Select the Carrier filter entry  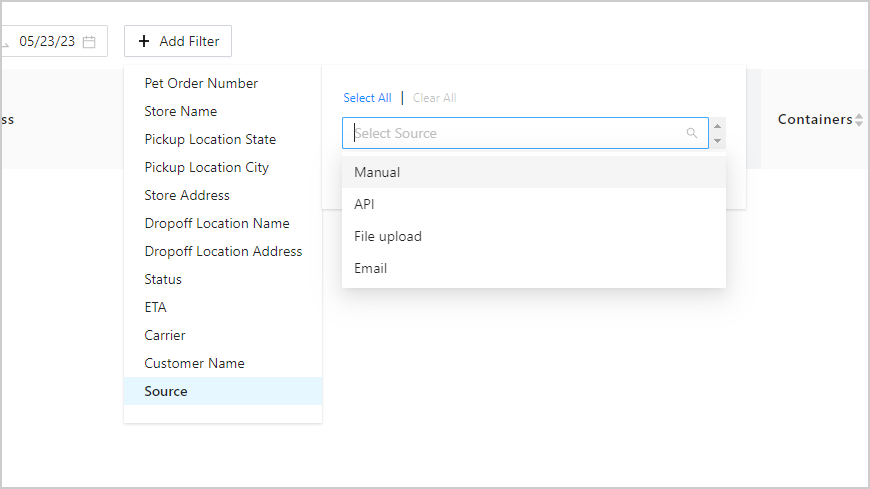pos(165,335)
